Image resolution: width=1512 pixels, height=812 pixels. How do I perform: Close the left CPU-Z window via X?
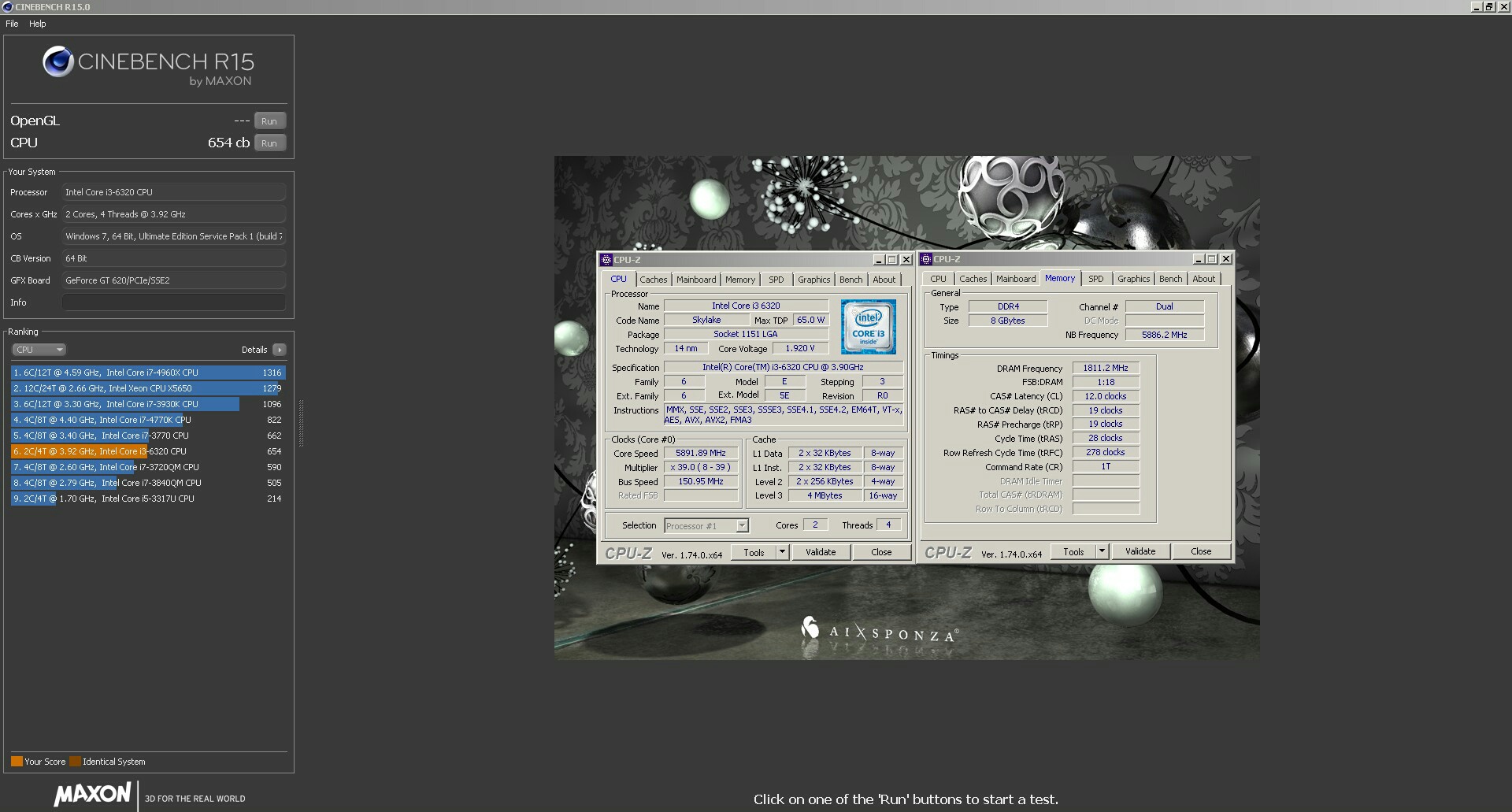coord(906,260)
